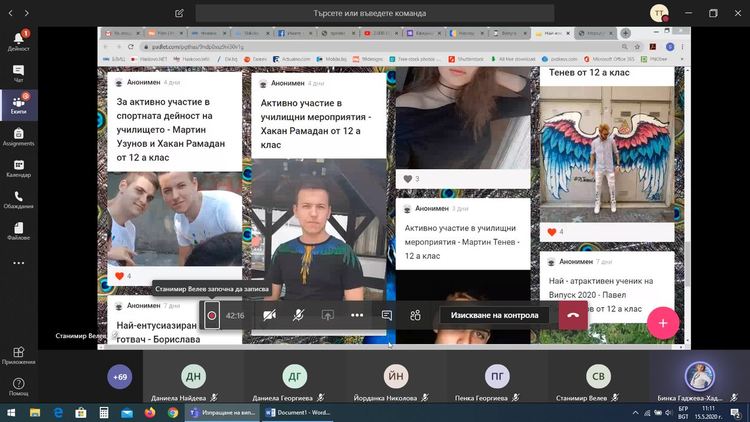The width and height of the screenshot is (750, 422).
Task: Show the participants panel
Action: coord(415,315)
